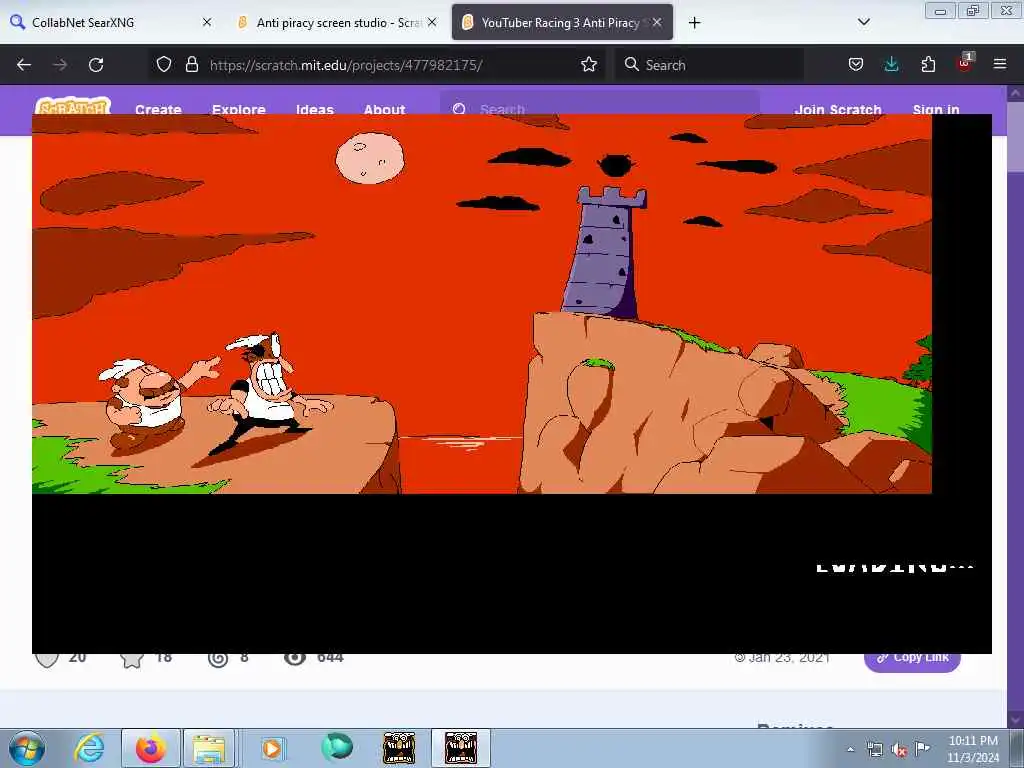Open the browser extensions puzzle icon
The width and height of the screenshot is (1024, 768).
point(928,64)
